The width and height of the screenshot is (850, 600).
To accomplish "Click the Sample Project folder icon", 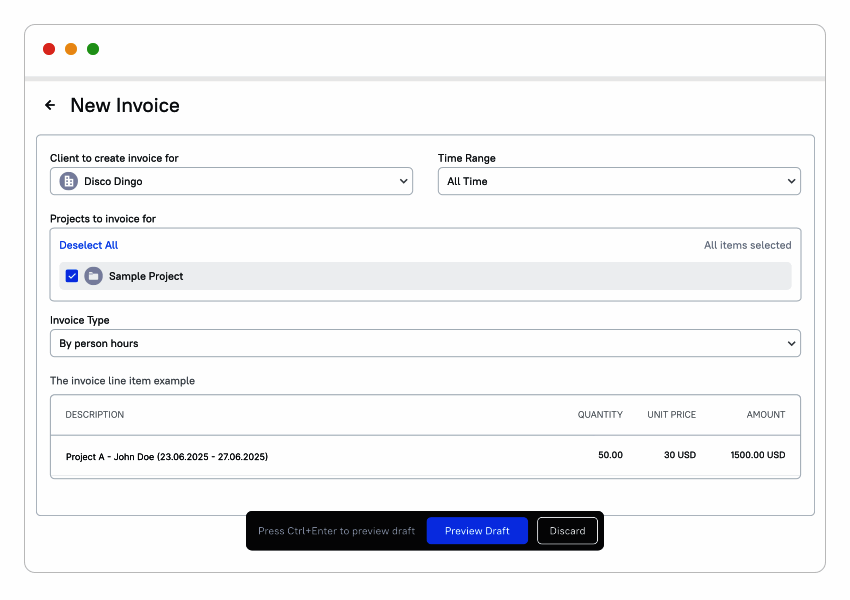I will 93,276.
